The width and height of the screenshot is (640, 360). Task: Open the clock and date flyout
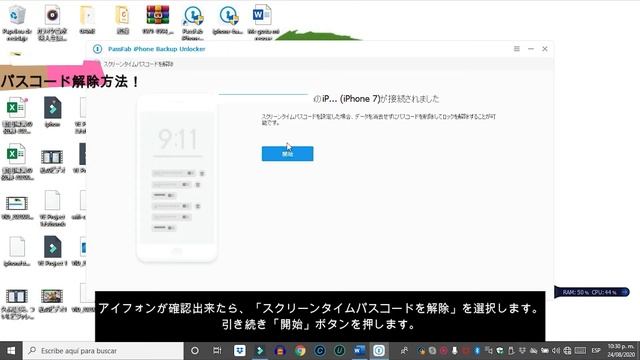[621, 351]
